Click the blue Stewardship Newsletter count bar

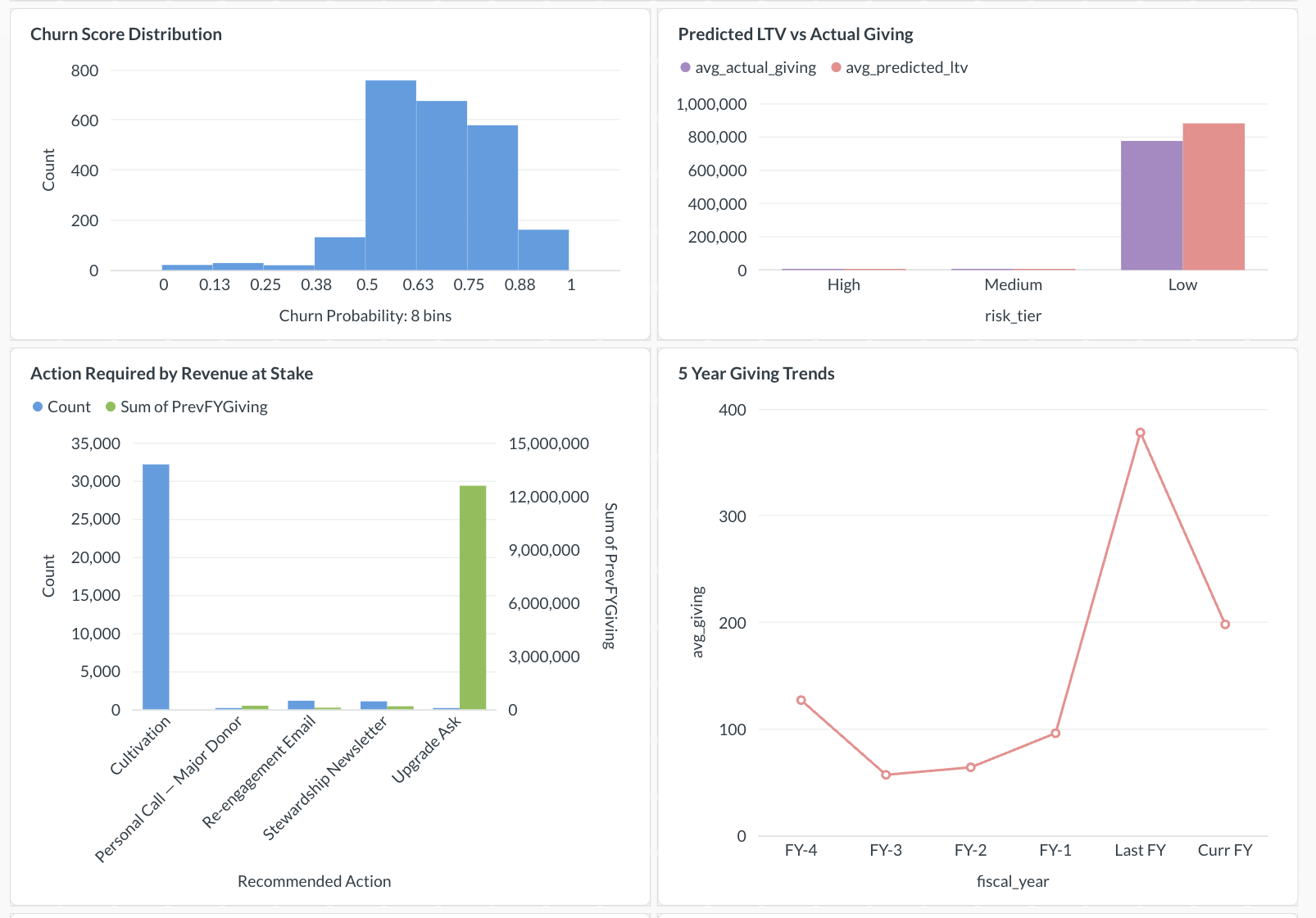374,706
